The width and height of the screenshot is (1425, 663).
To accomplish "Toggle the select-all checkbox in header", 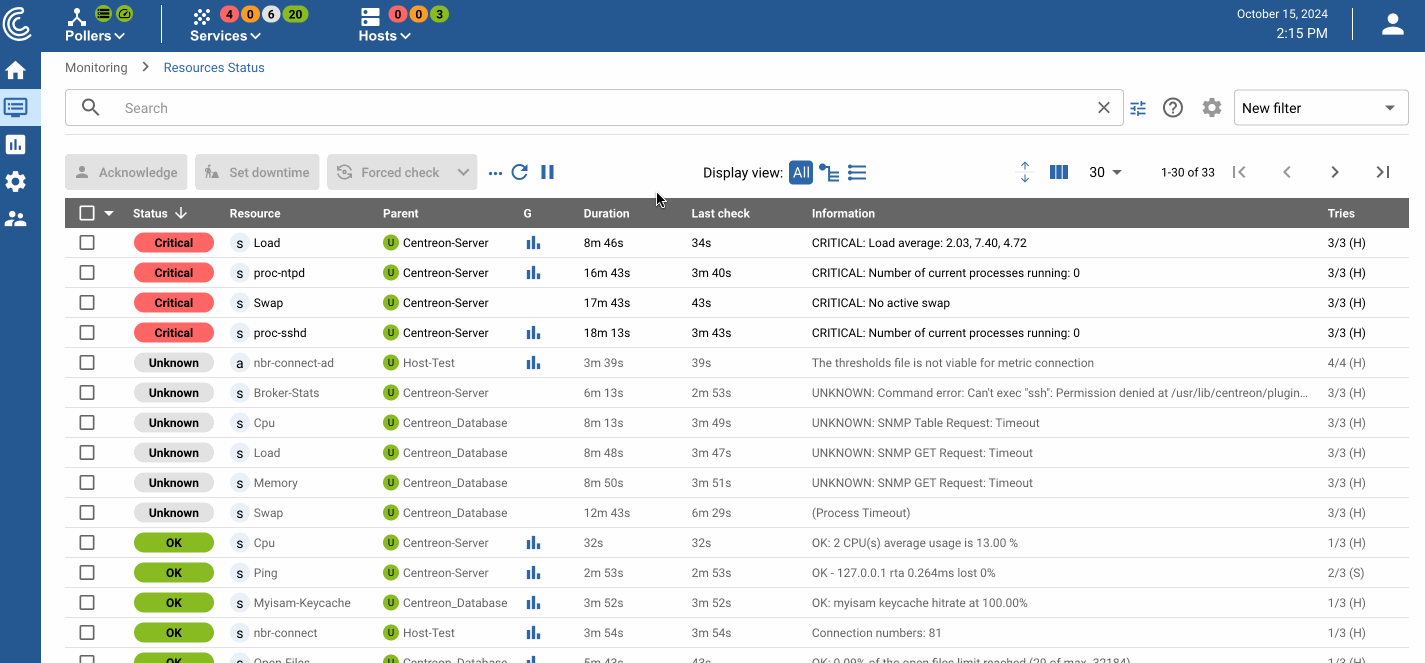I will pos(87,213).
